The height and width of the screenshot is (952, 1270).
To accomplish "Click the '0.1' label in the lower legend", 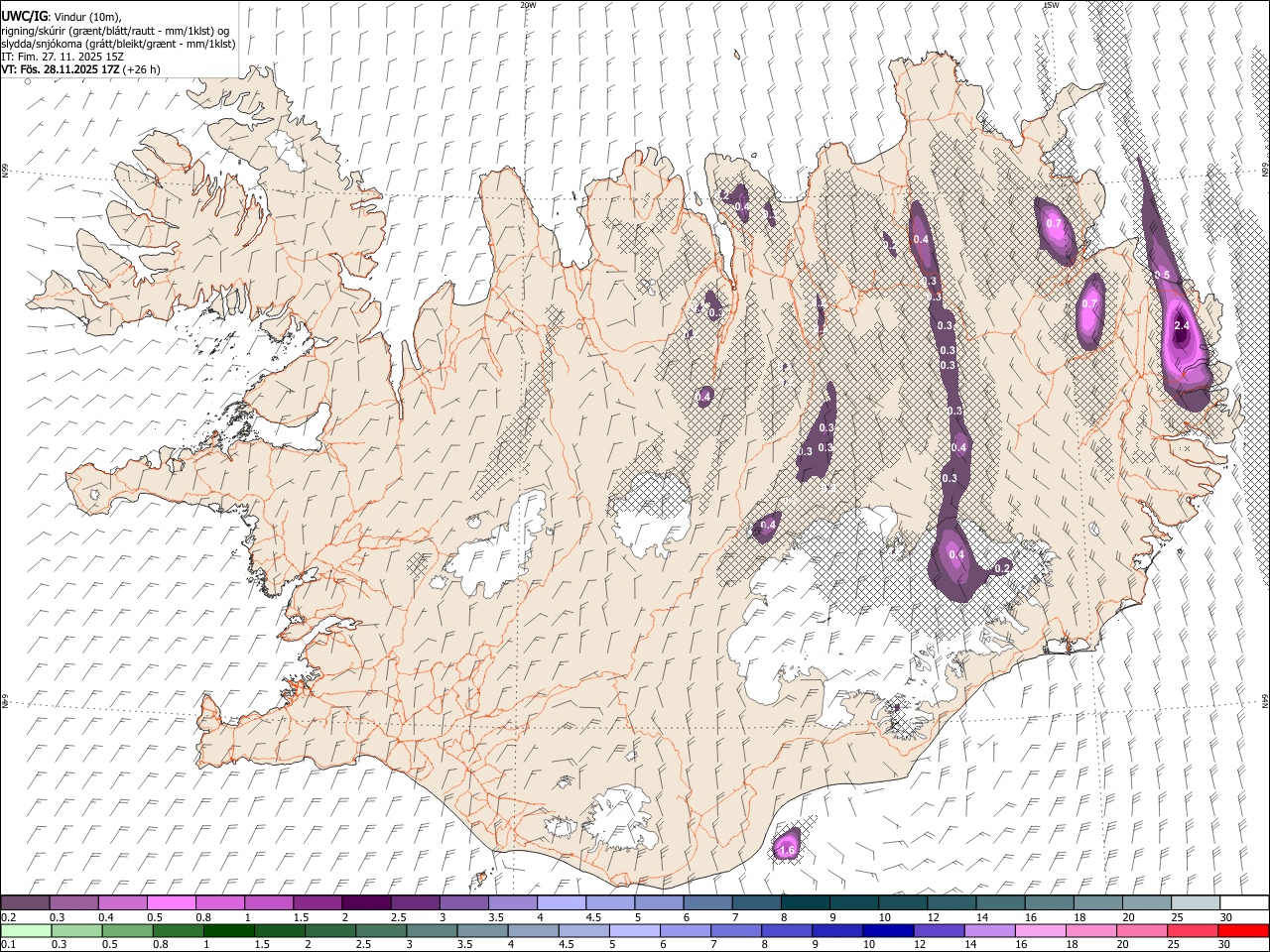I will (x=7, y=944).
